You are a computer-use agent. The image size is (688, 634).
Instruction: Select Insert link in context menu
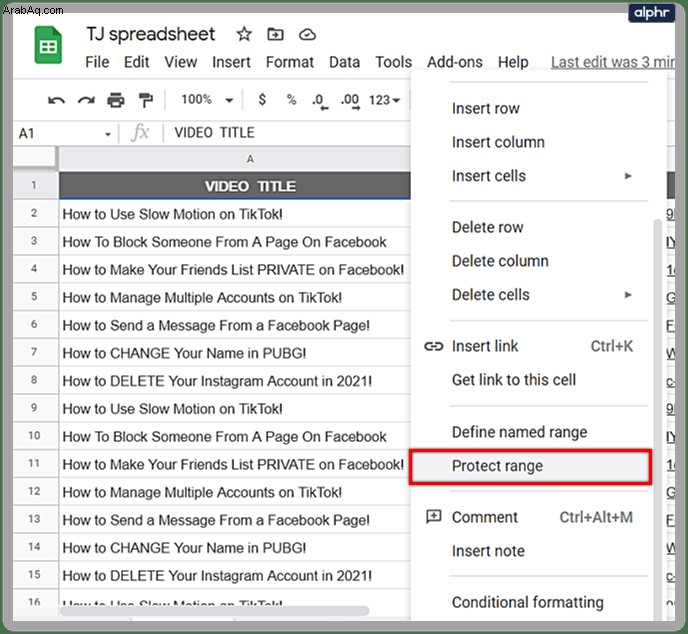530,346
